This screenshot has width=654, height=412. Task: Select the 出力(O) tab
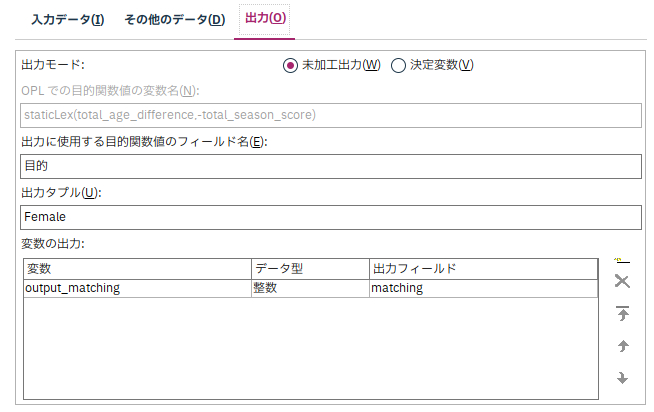[x=265, y=18]
